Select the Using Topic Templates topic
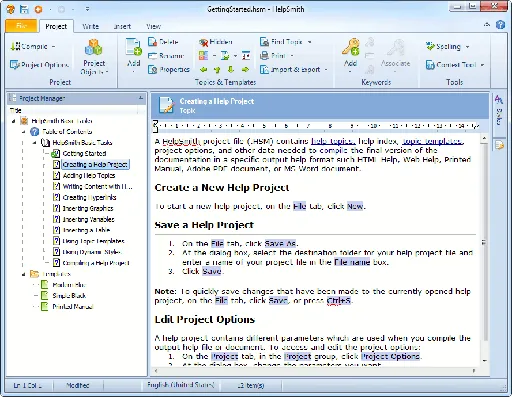The width and height of the screenshot is (512, 397). [x=93, y=241]
